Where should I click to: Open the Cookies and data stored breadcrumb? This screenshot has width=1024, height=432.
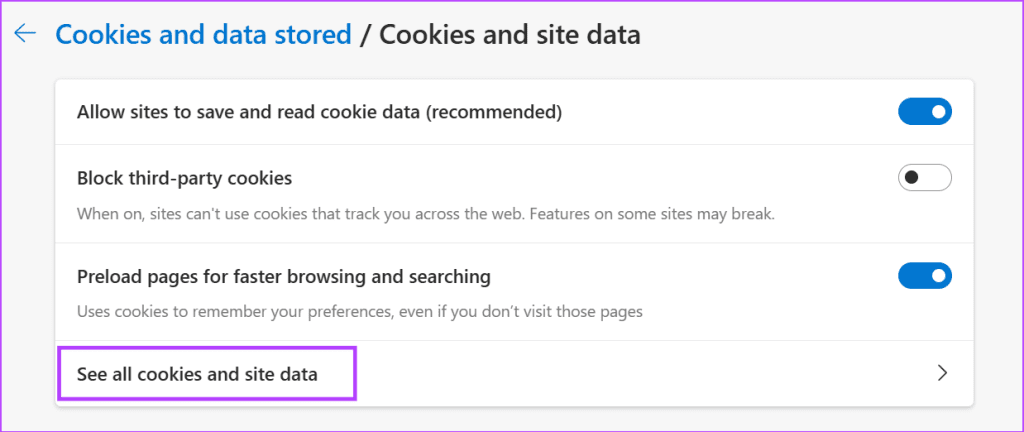coord(203,35)
